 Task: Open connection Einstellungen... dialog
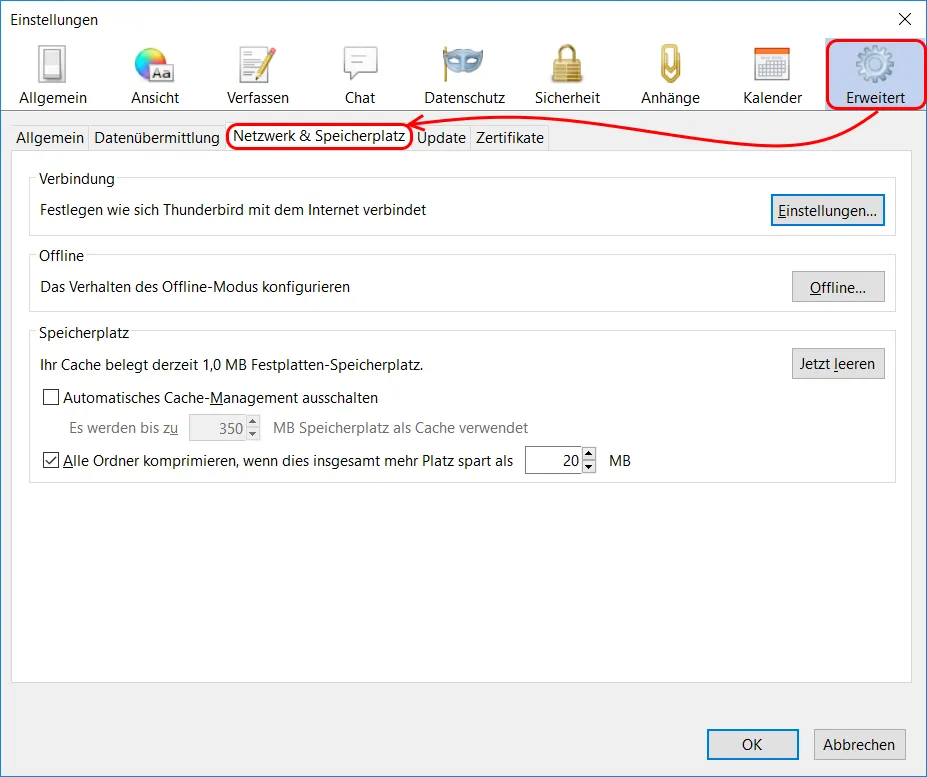click(x=828, y=211)
